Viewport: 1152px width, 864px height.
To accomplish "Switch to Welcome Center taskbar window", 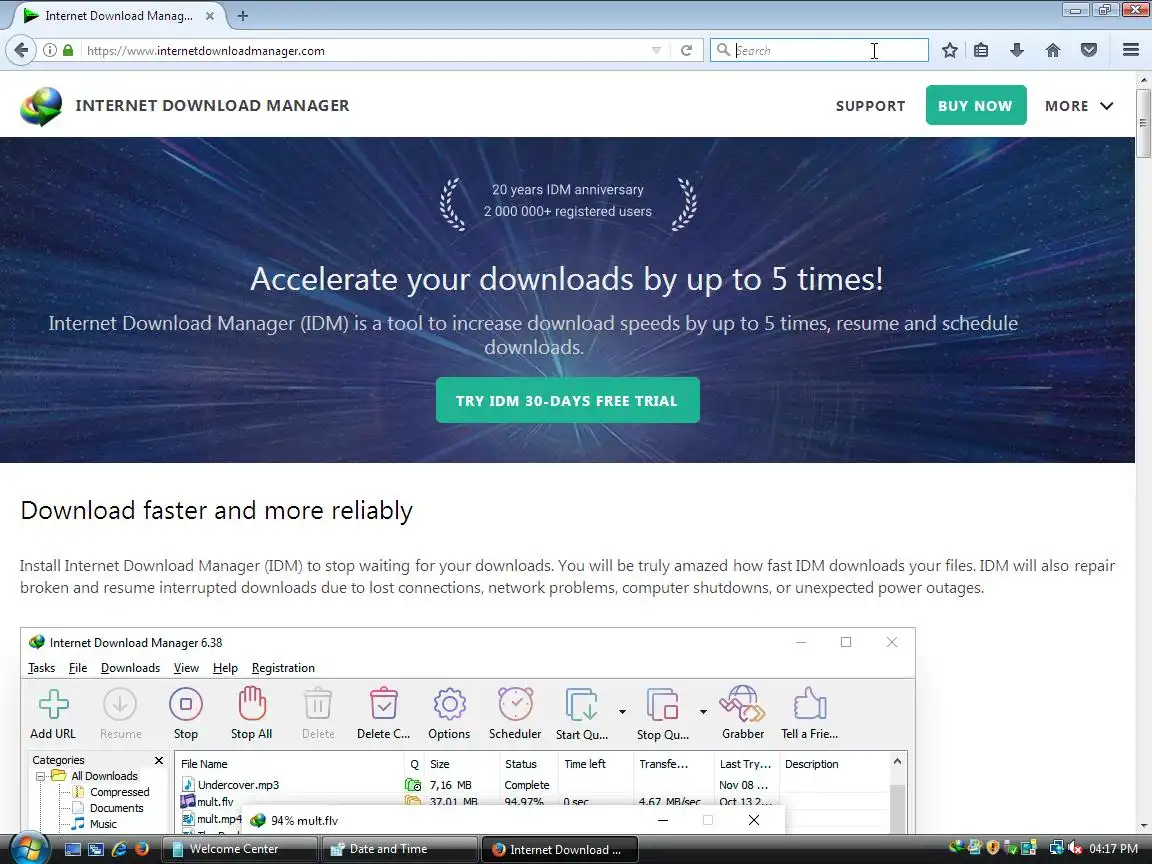I will pos(240,849).
